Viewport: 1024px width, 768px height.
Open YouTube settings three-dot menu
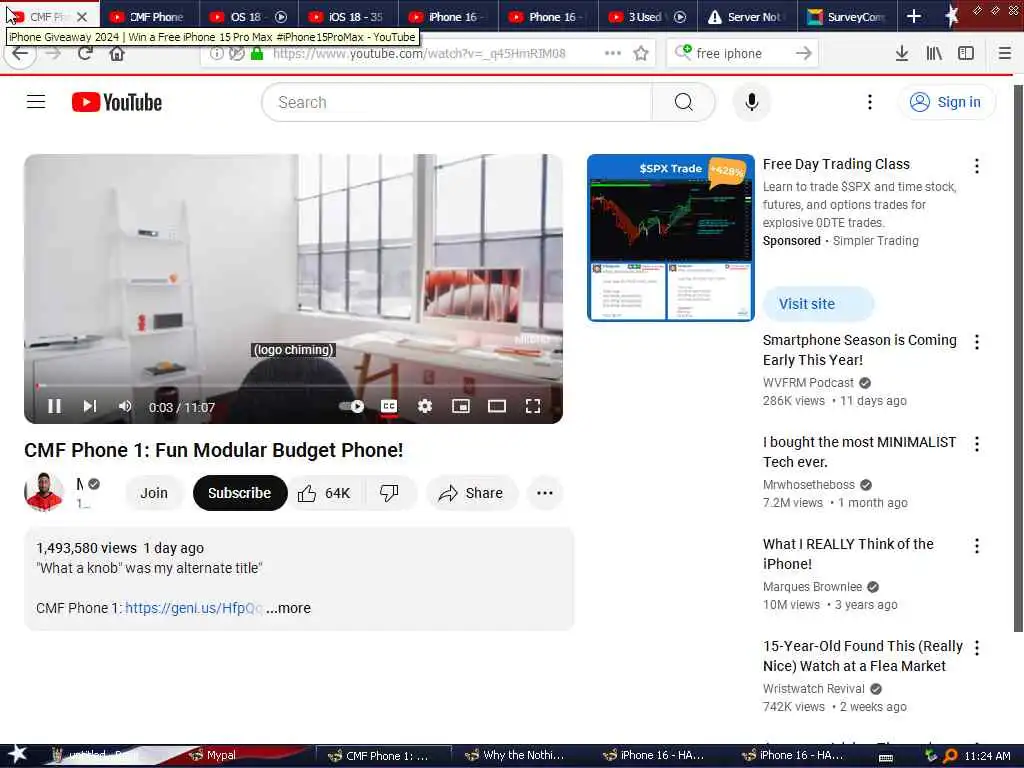[869, 102]
